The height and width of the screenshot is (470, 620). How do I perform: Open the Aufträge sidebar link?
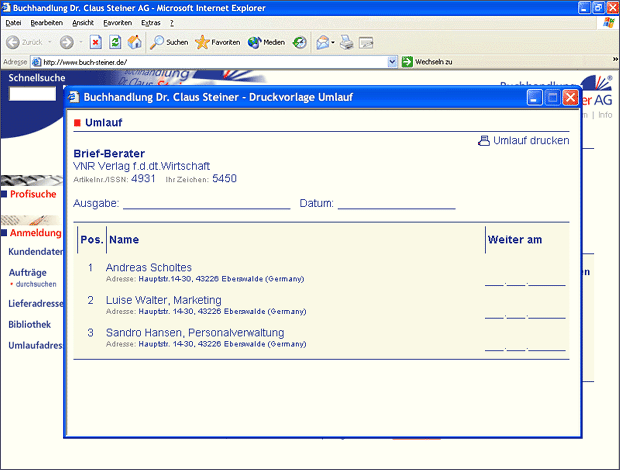pyautogui.click(x=28, y=272)
